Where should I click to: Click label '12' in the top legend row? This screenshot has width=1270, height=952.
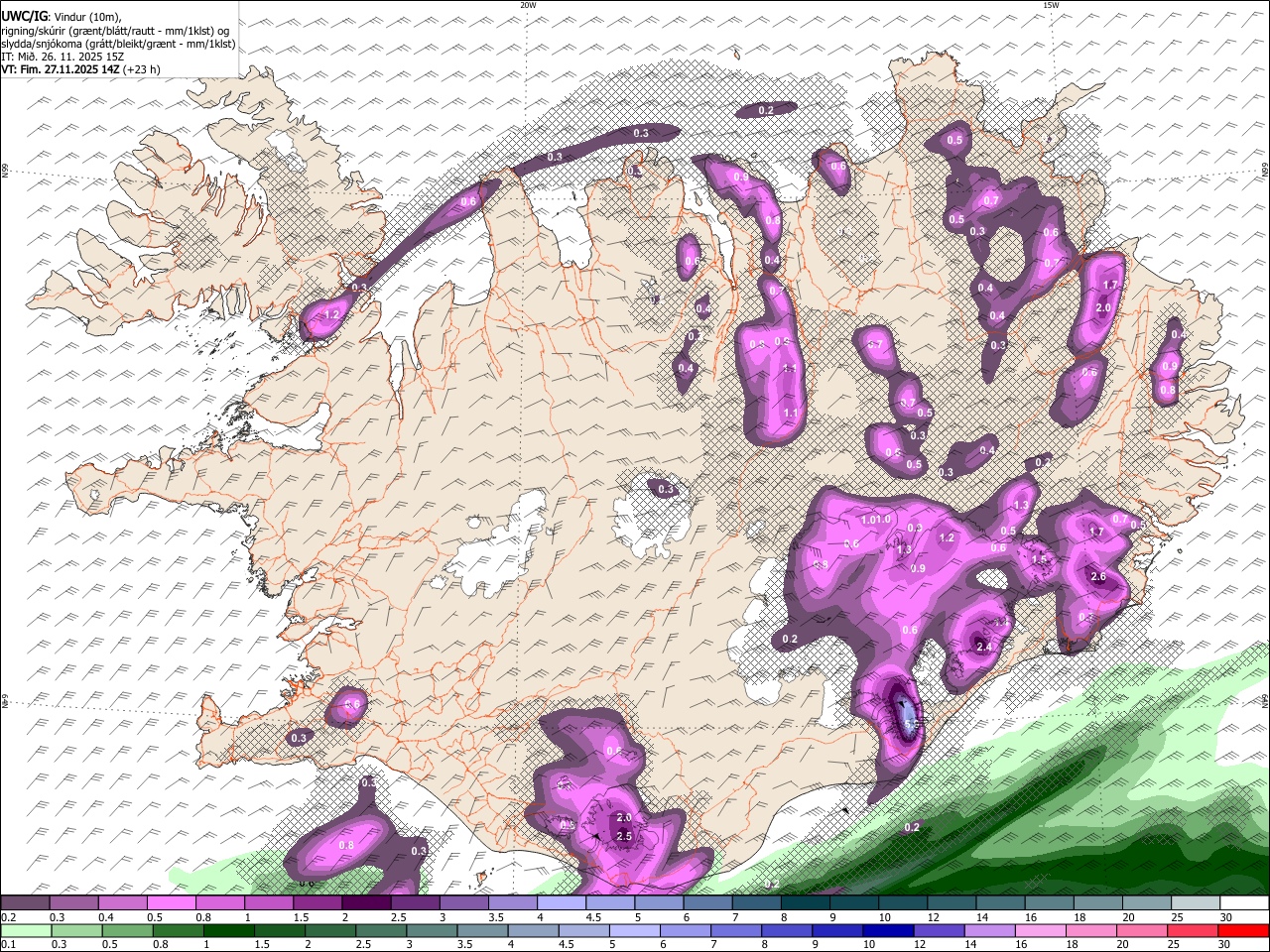934,917
